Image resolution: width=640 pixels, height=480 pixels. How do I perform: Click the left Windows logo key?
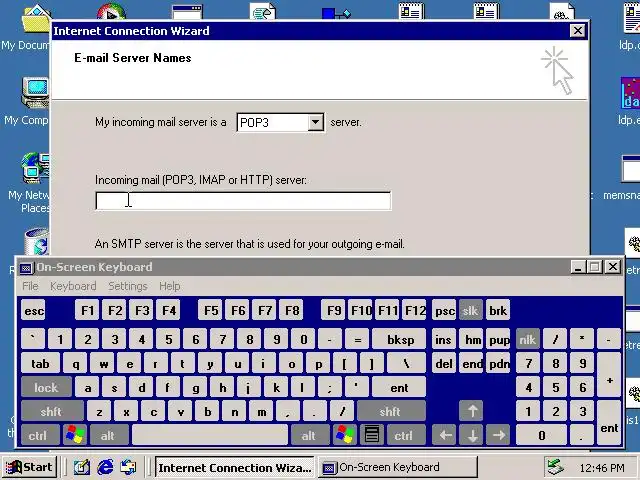tap(75, 435)
